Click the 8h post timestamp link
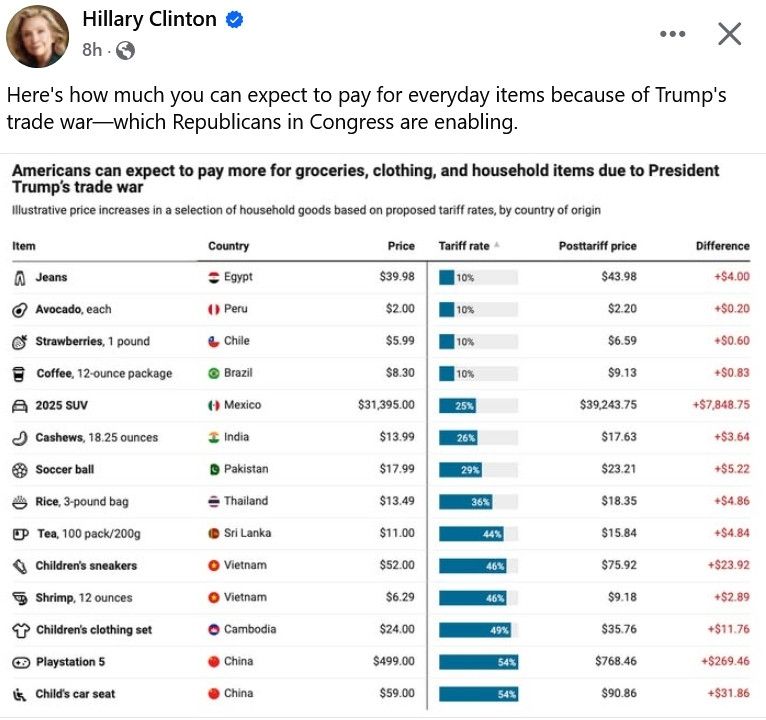 point(92,49)
